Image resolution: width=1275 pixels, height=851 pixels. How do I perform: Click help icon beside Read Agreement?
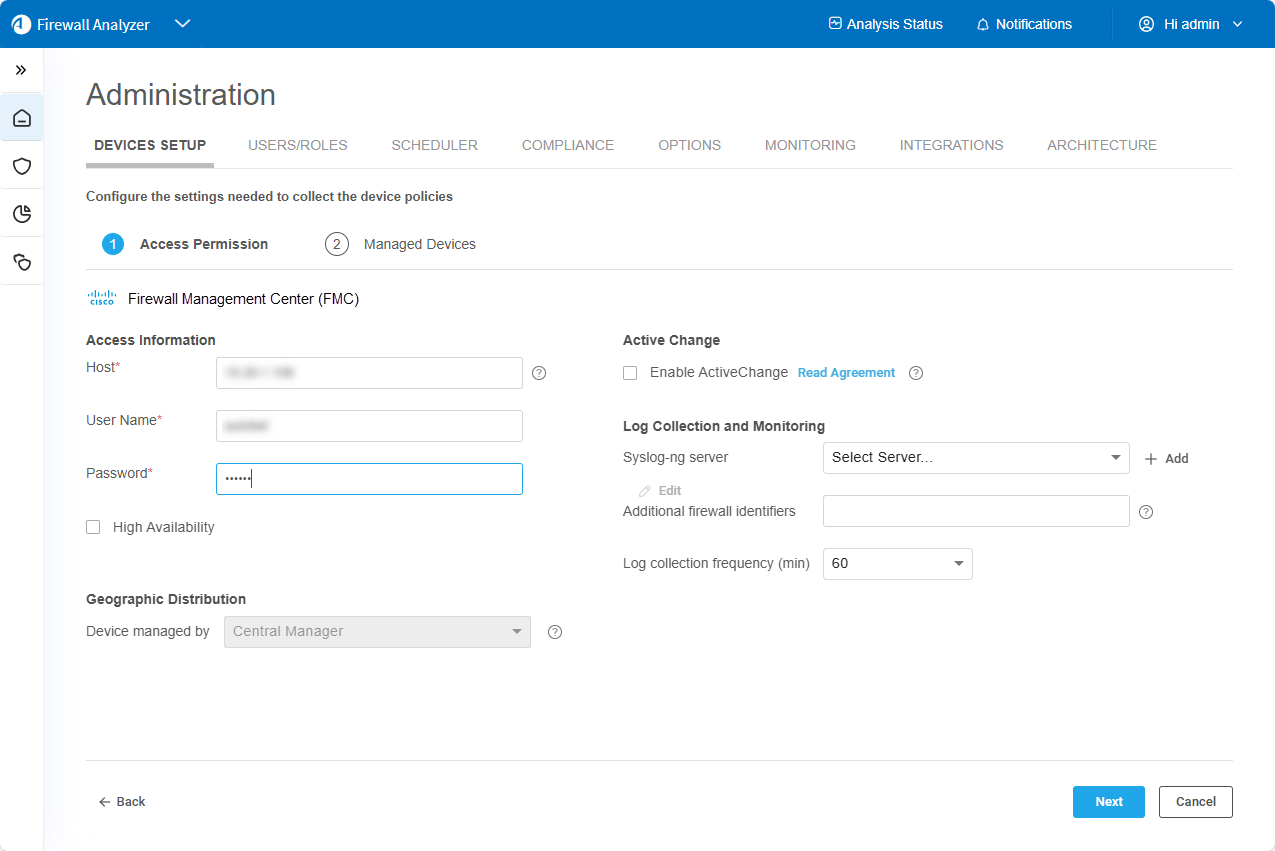coord(916,373)
